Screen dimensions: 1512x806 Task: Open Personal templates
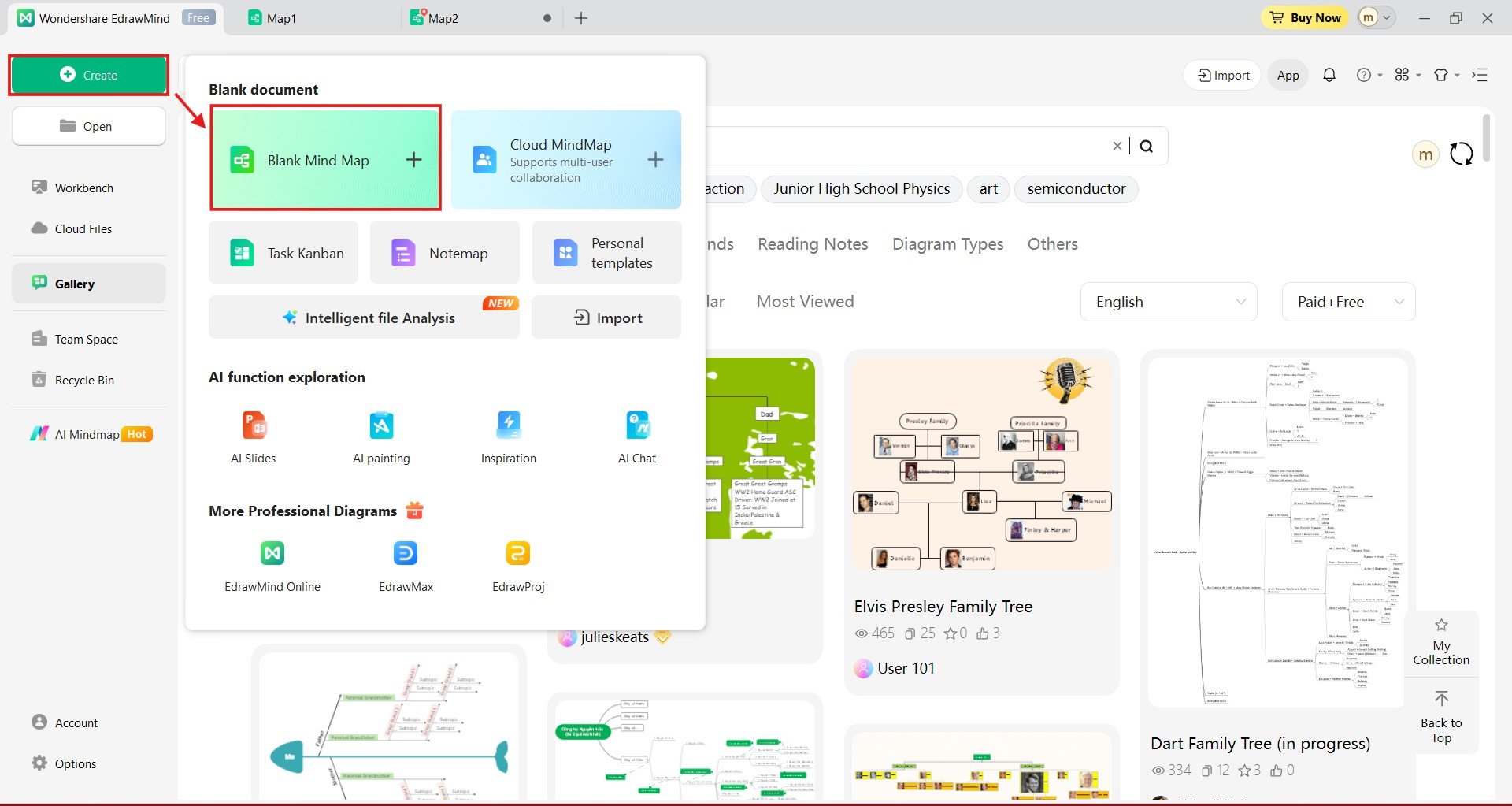(606, 253)
